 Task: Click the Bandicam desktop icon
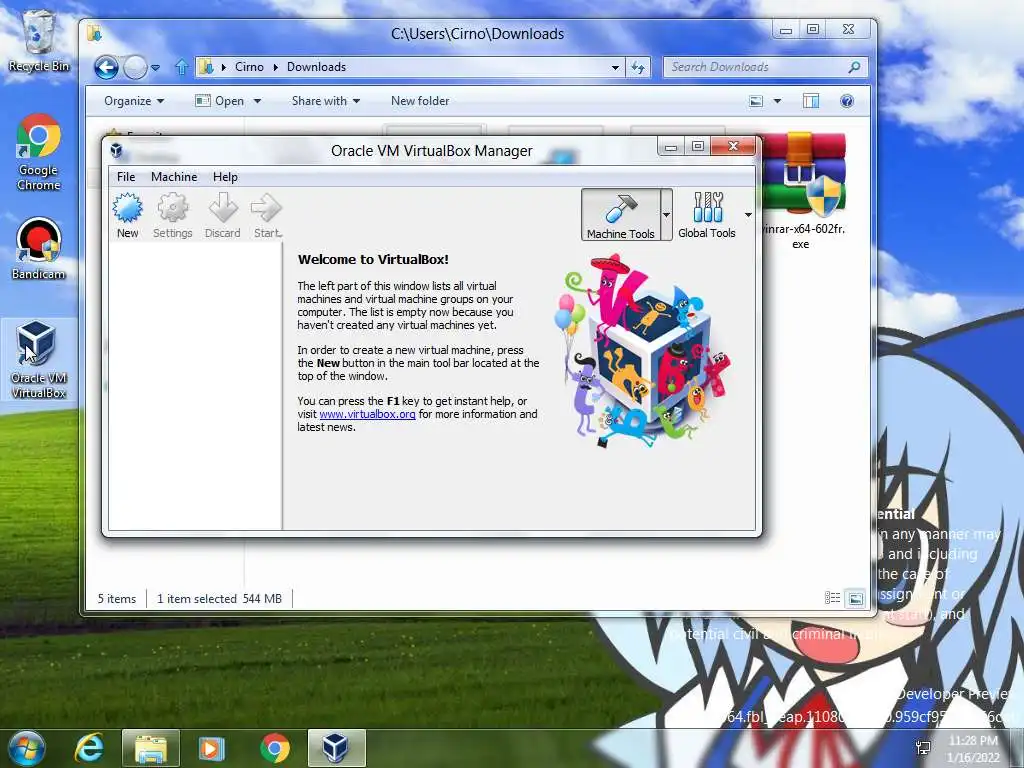[39, 249]
